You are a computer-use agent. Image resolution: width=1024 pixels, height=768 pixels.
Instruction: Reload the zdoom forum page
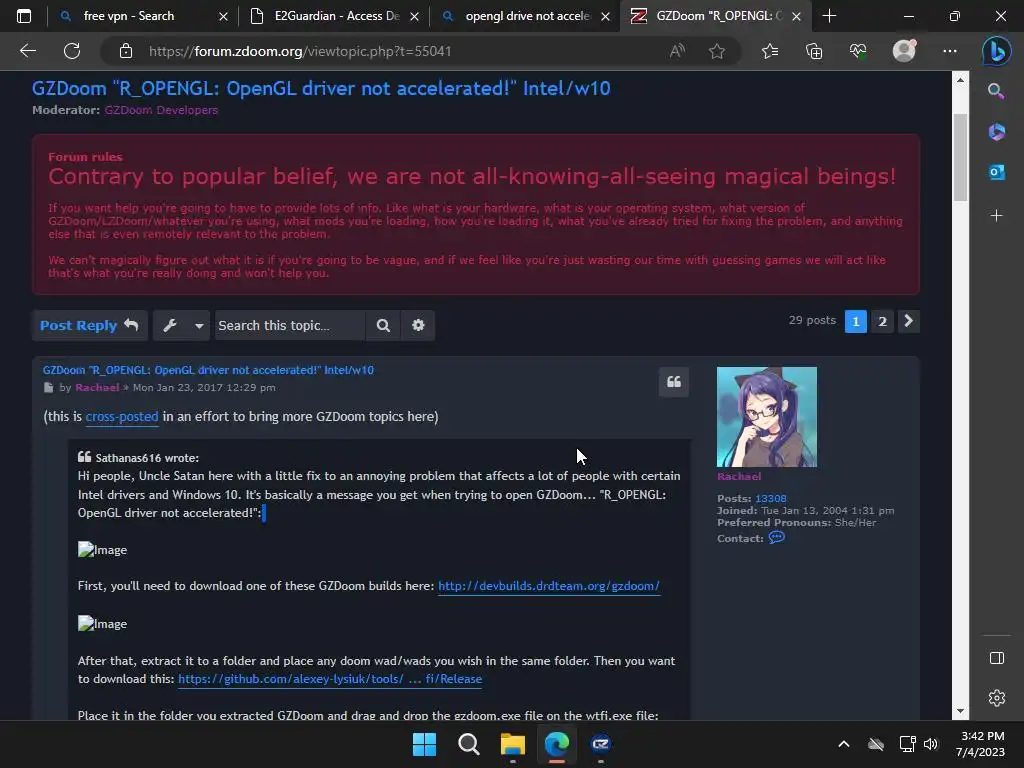point(72,51)
